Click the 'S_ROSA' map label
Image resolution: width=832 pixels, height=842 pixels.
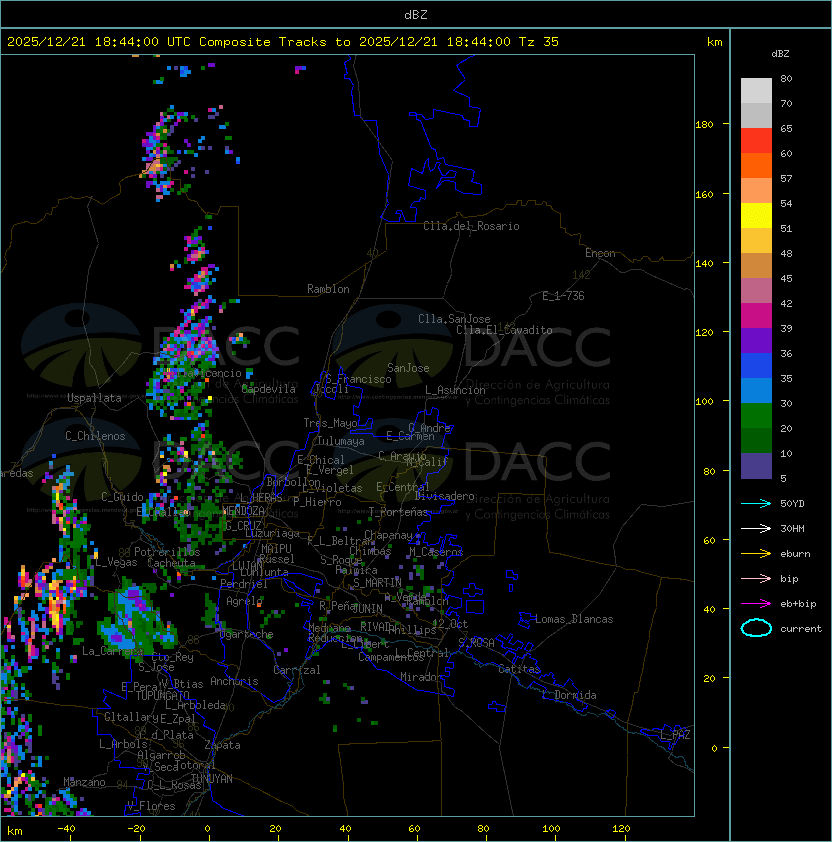click(x=476, y=642)
